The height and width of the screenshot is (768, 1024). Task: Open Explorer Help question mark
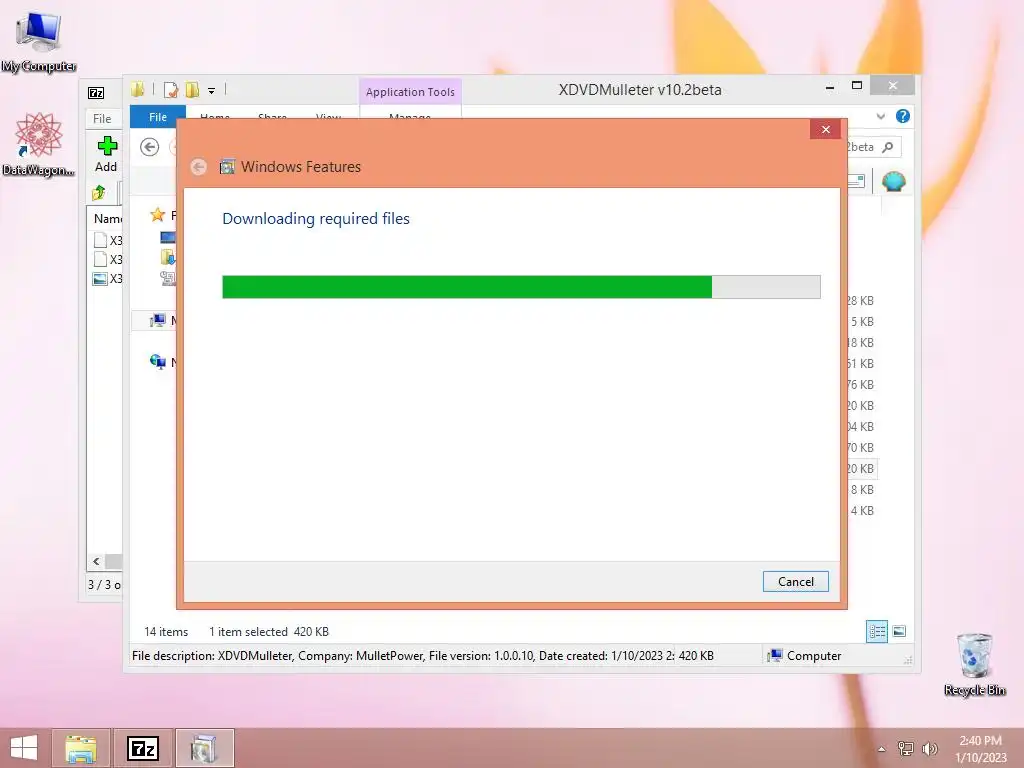pyautogui.click(x=903, y=116)
